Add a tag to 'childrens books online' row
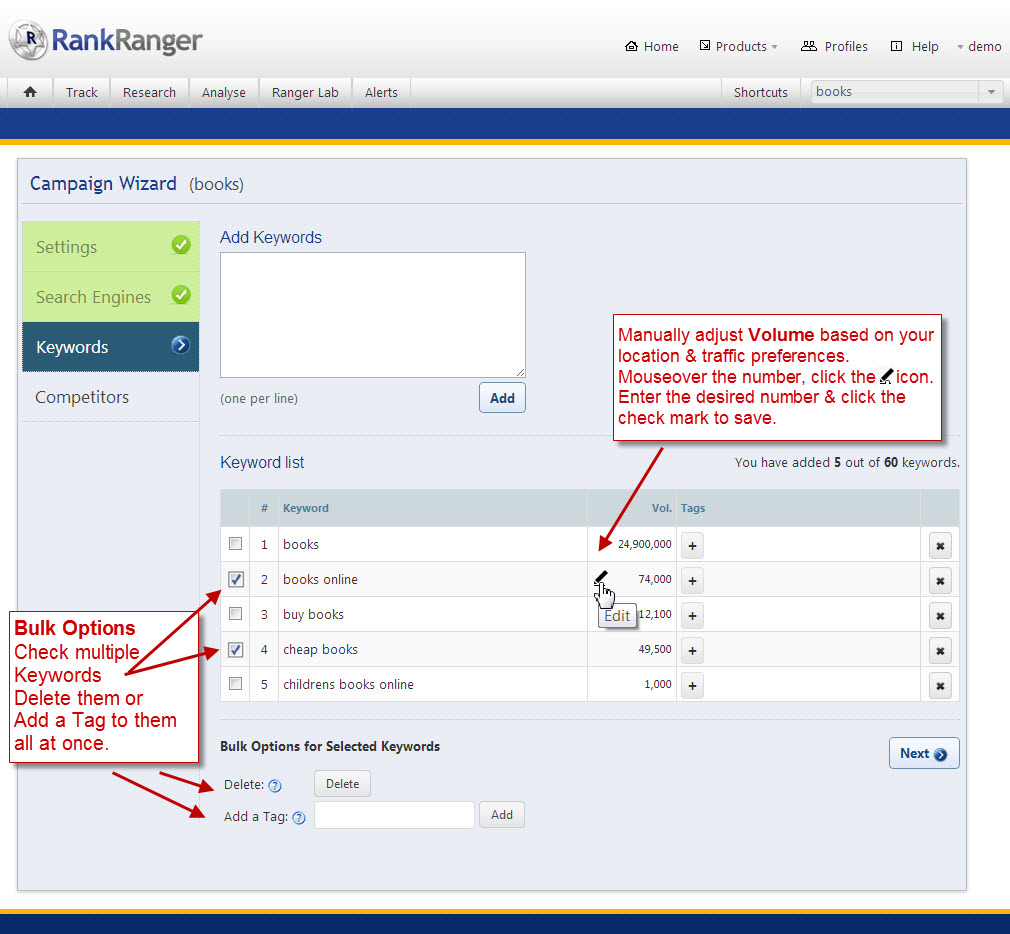Screen dimensions: 1010x934 click(x=692, y=685)
